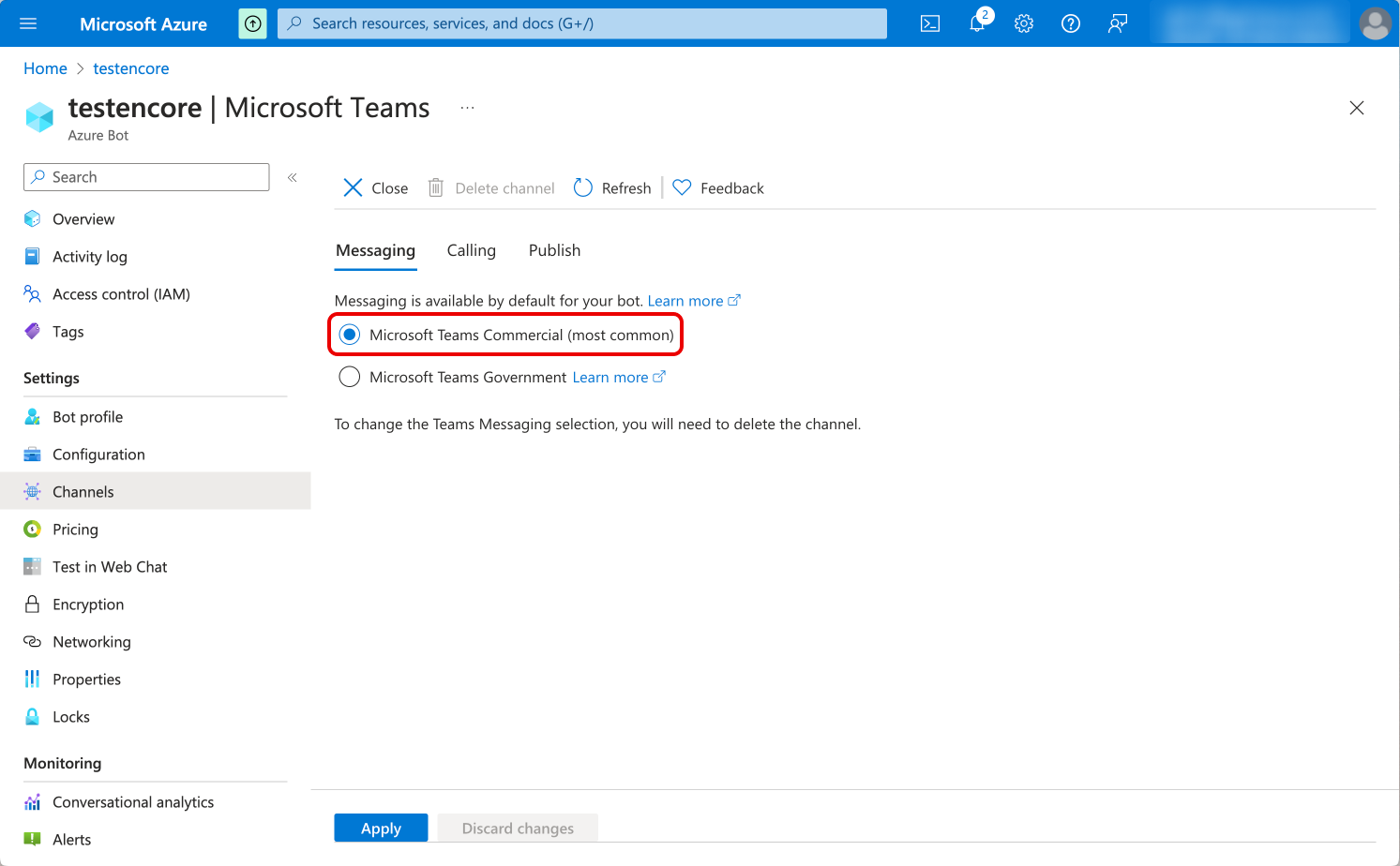Open the account avatar menu

(1375, 23)
